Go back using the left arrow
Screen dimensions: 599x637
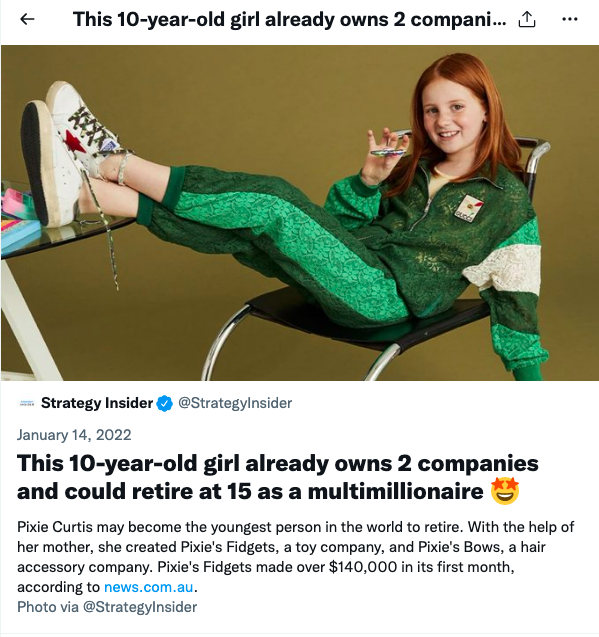pos(27,19)
